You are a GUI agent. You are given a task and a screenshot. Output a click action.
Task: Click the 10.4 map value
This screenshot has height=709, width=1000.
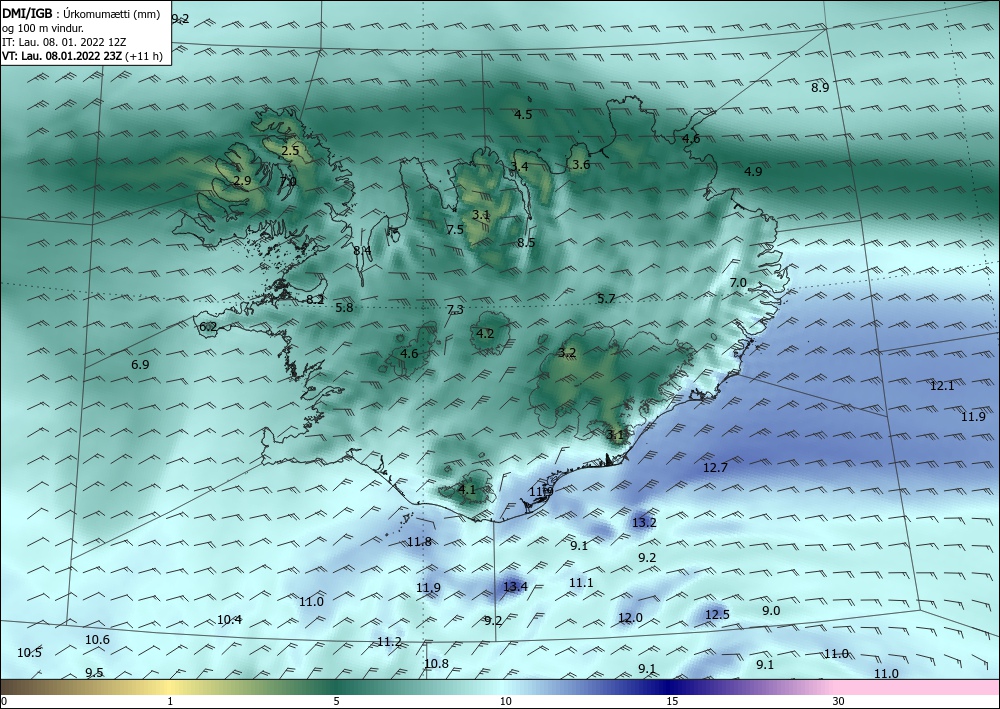pyautogui.click(x=230, y=620)
